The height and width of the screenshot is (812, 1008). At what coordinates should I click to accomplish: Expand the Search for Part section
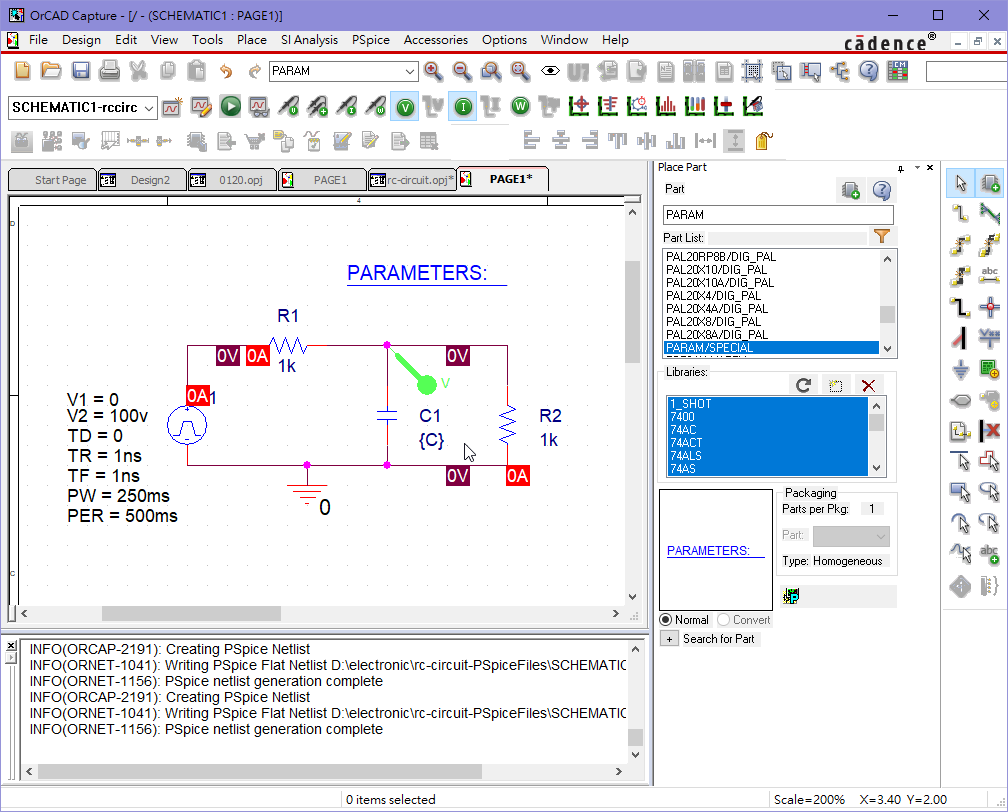coord(669,639)
